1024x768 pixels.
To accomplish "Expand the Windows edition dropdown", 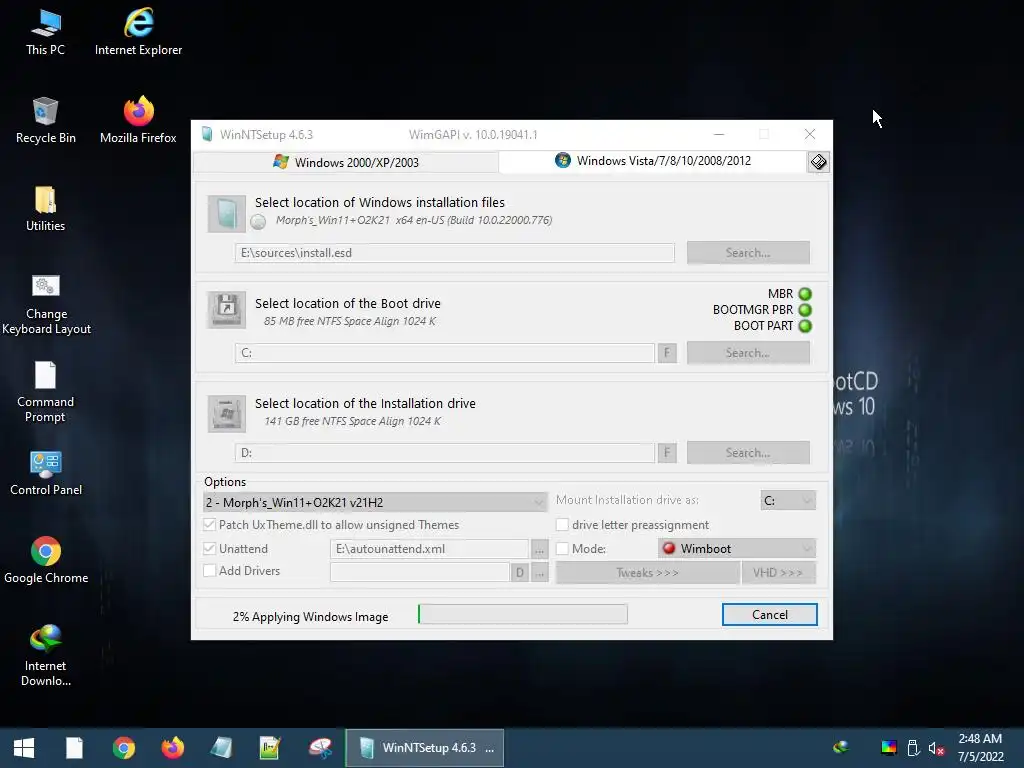I will pos(375,502).
